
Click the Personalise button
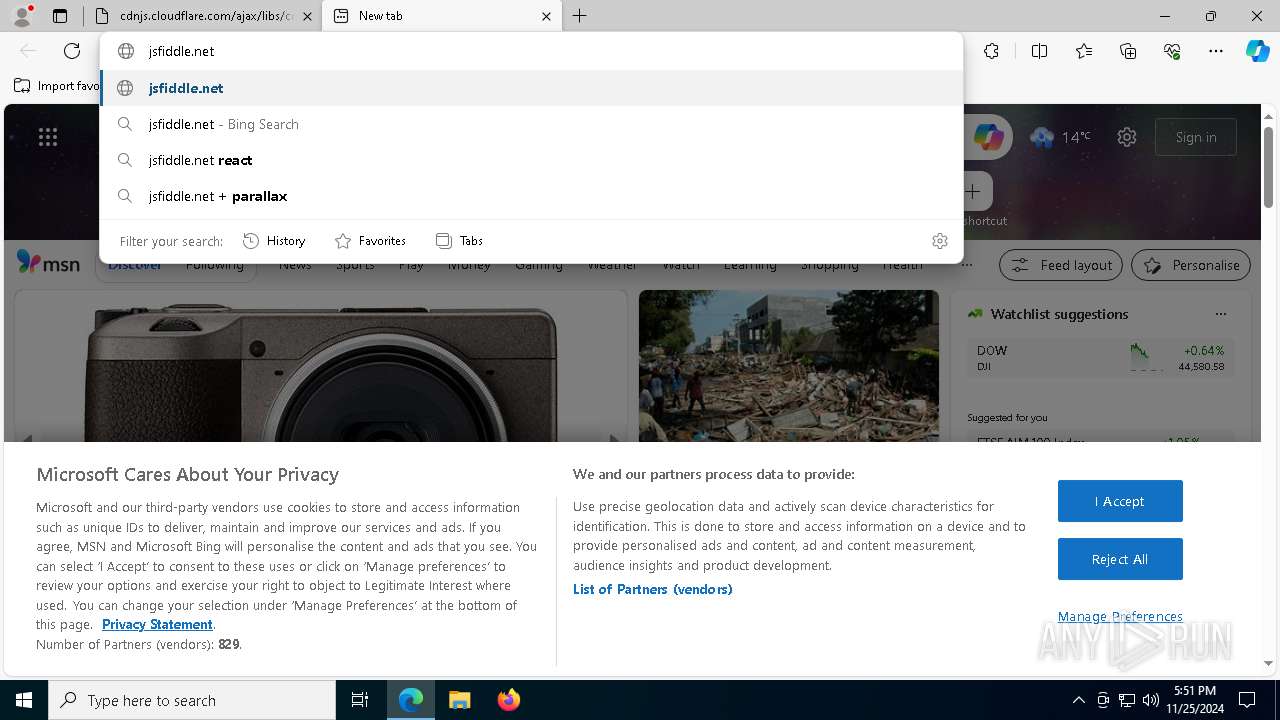1191,265
